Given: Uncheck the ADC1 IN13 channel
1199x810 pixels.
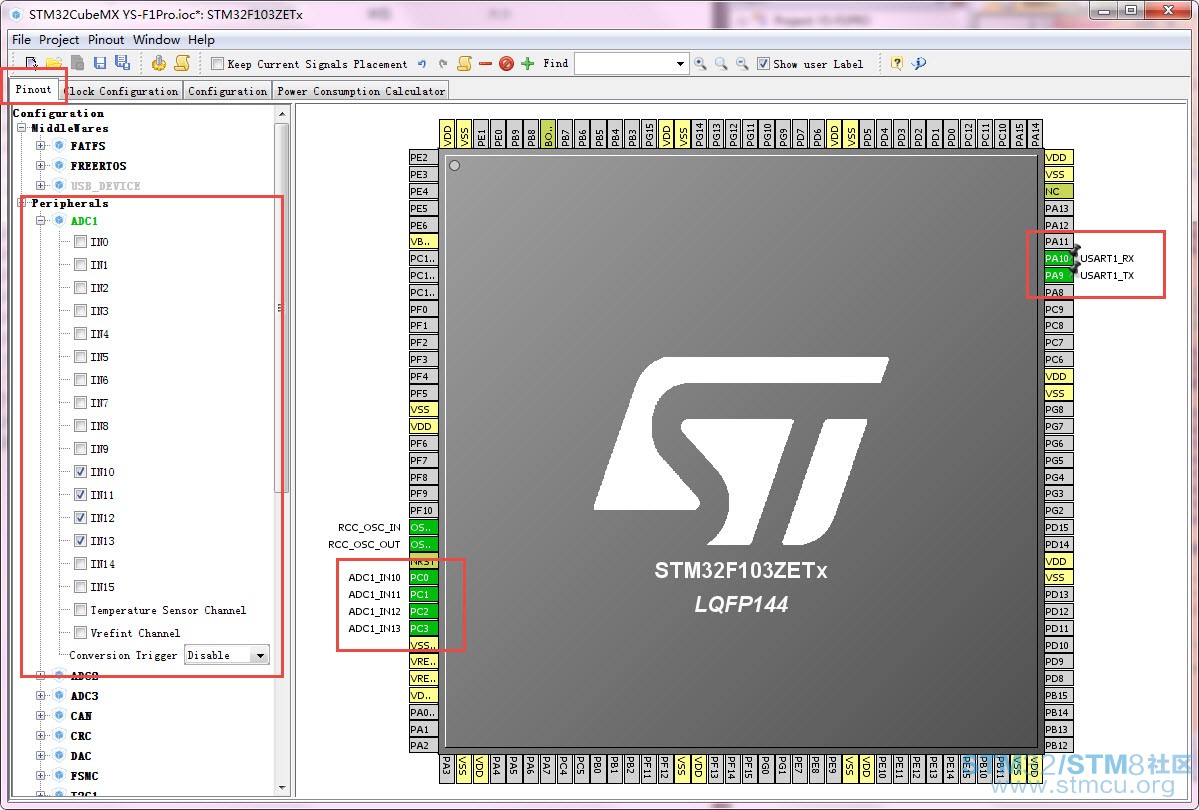Looking at the screenshot, I should coord(80,541).
